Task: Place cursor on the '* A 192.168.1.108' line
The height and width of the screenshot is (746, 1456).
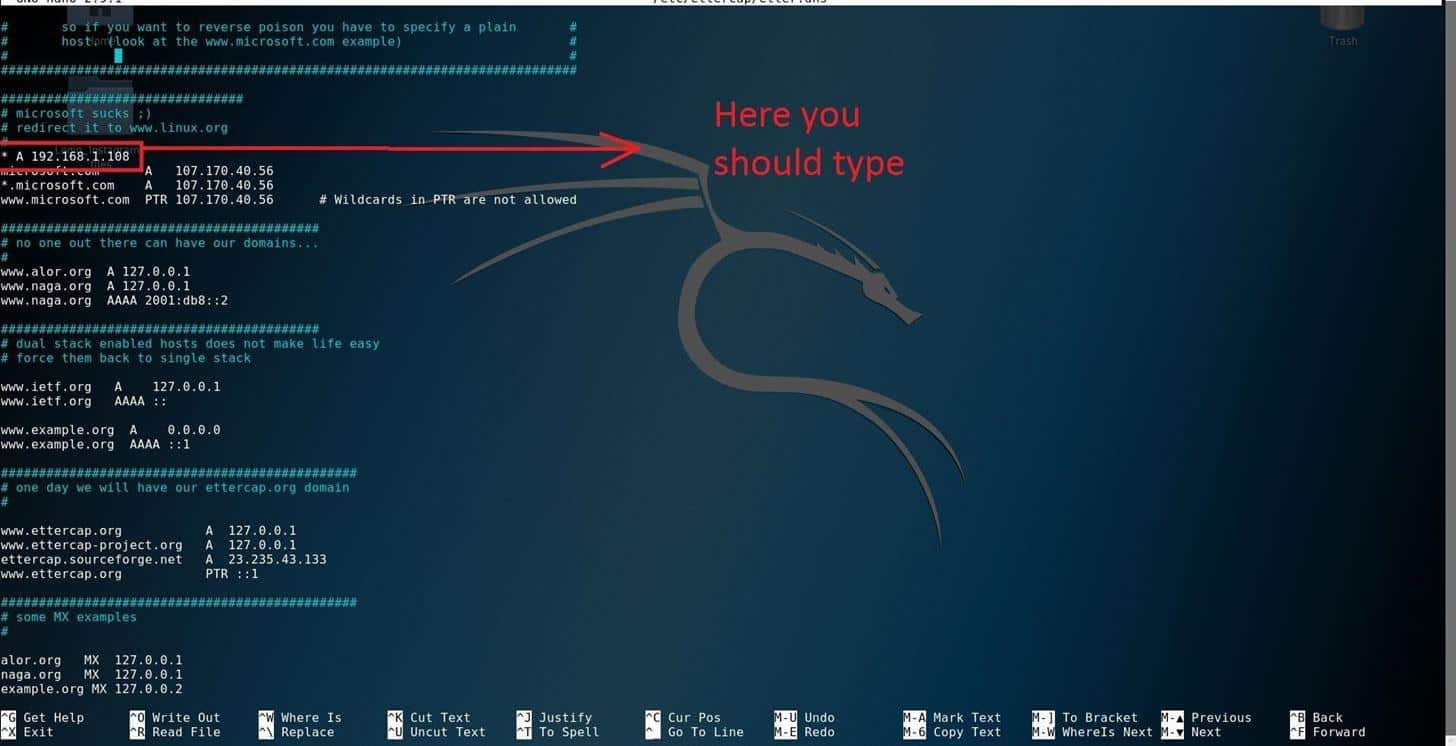Action: pyautogui.click(x=65, y=157)
